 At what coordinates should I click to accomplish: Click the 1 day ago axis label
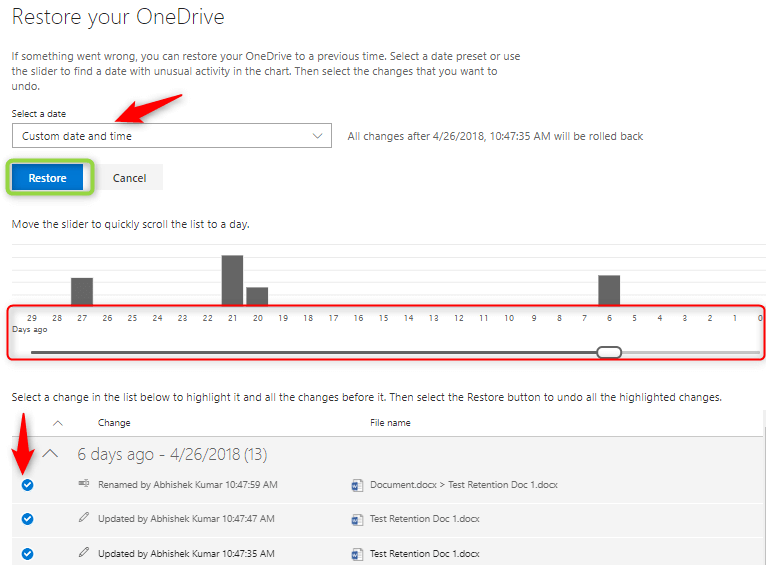[x=734, y=318]
